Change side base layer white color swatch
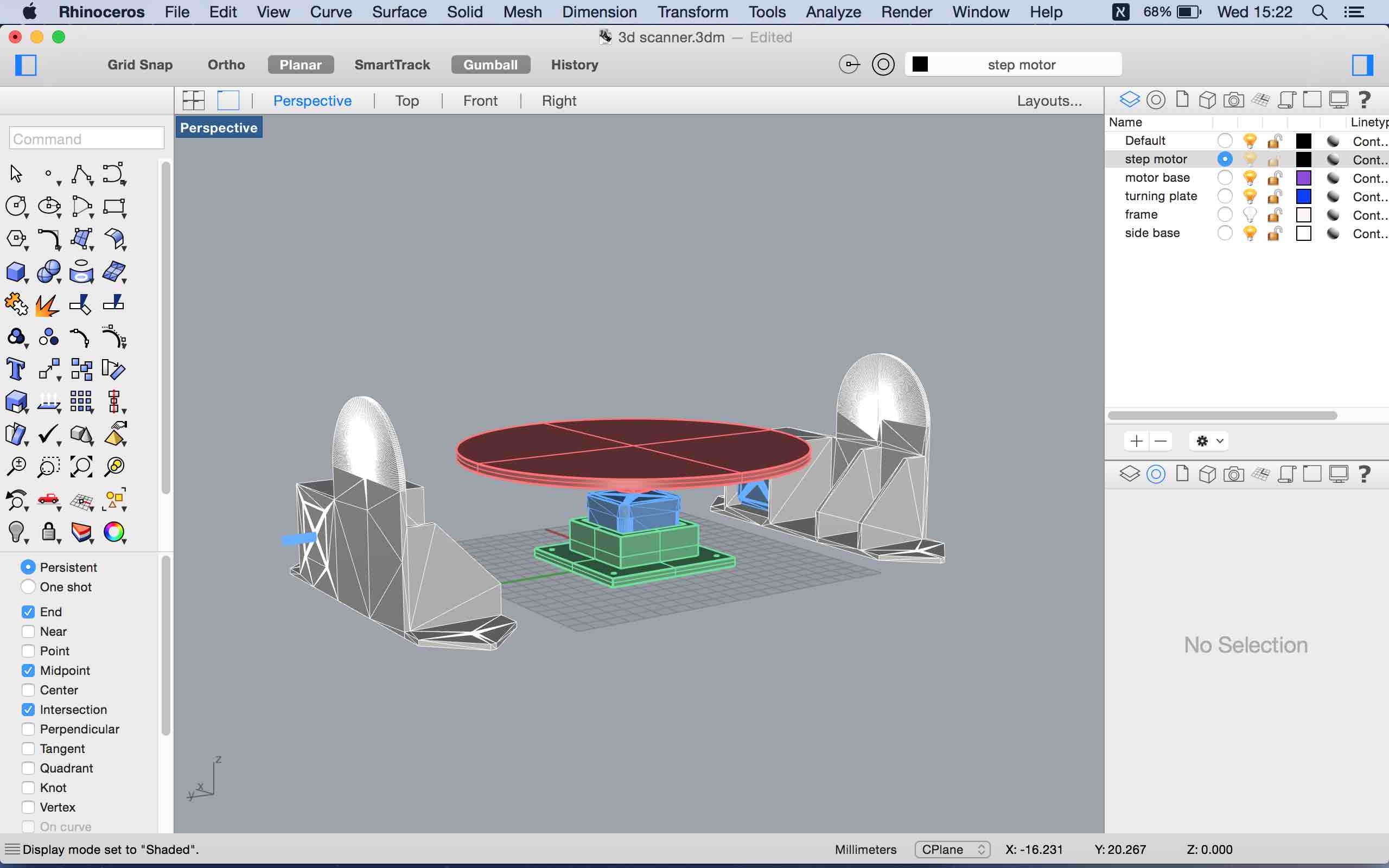The height and width of the screenshot is (868, 1389). [1303, 234]
